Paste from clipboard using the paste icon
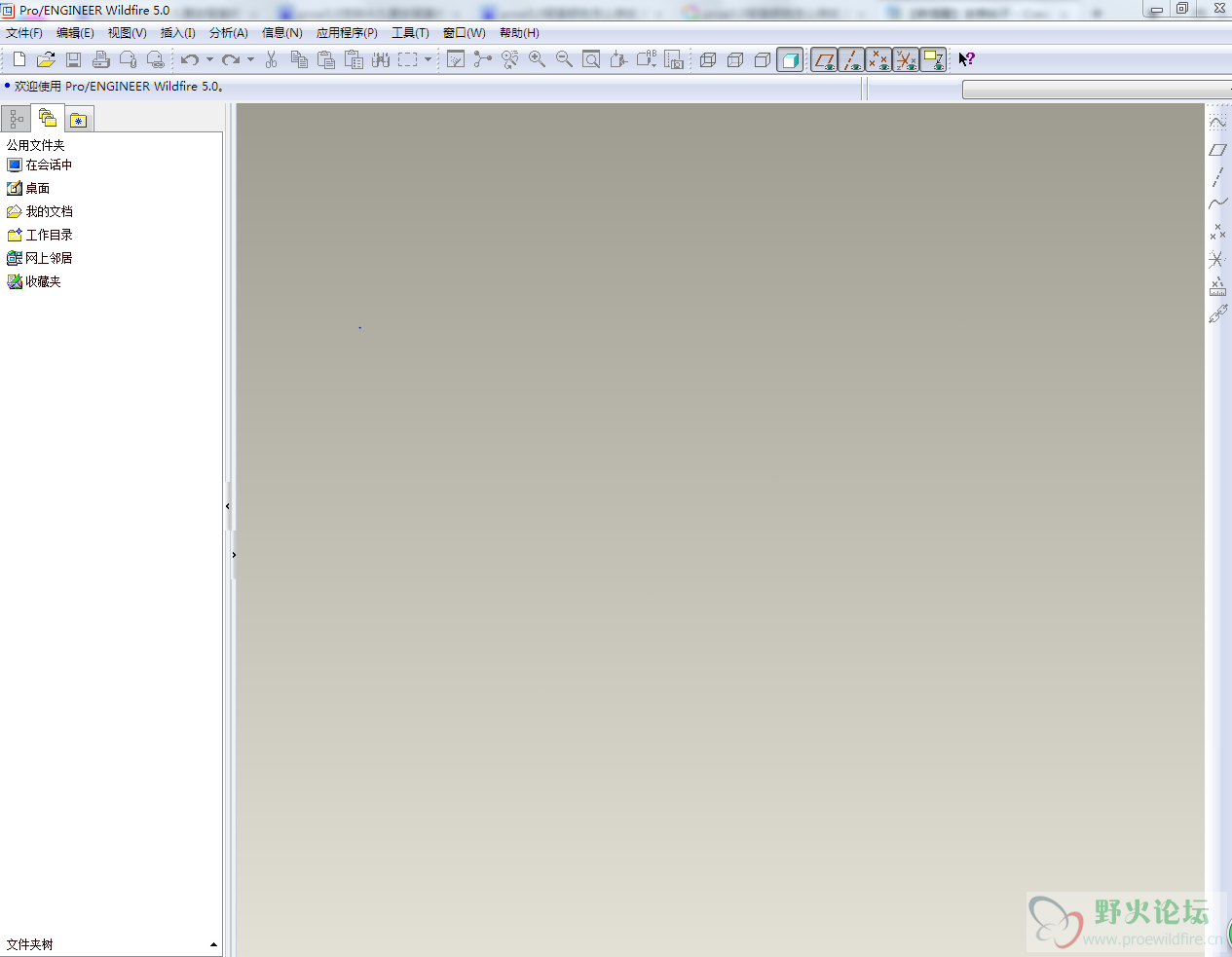The image size is (1232, 957). click(326, 59)
